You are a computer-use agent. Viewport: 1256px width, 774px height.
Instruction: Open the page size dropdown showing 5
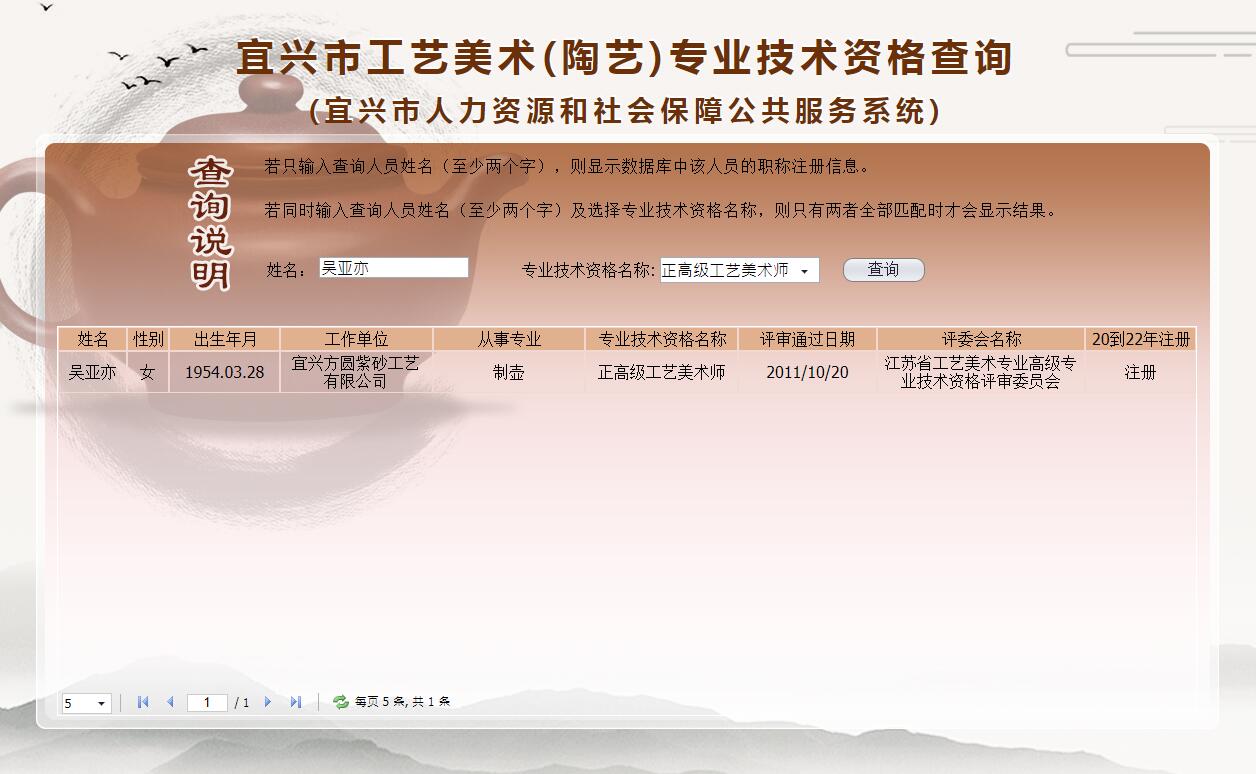point(85,703)
